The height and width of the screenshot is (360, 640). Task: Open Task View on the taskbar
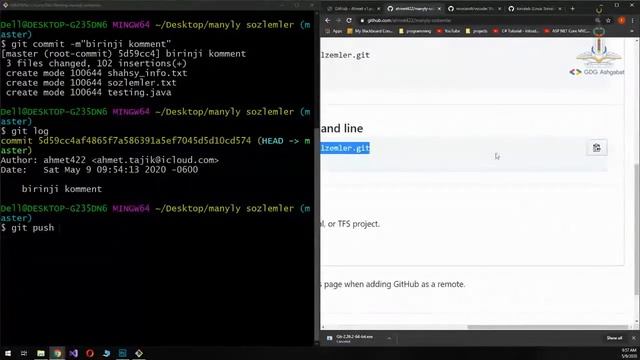point(24,353)
